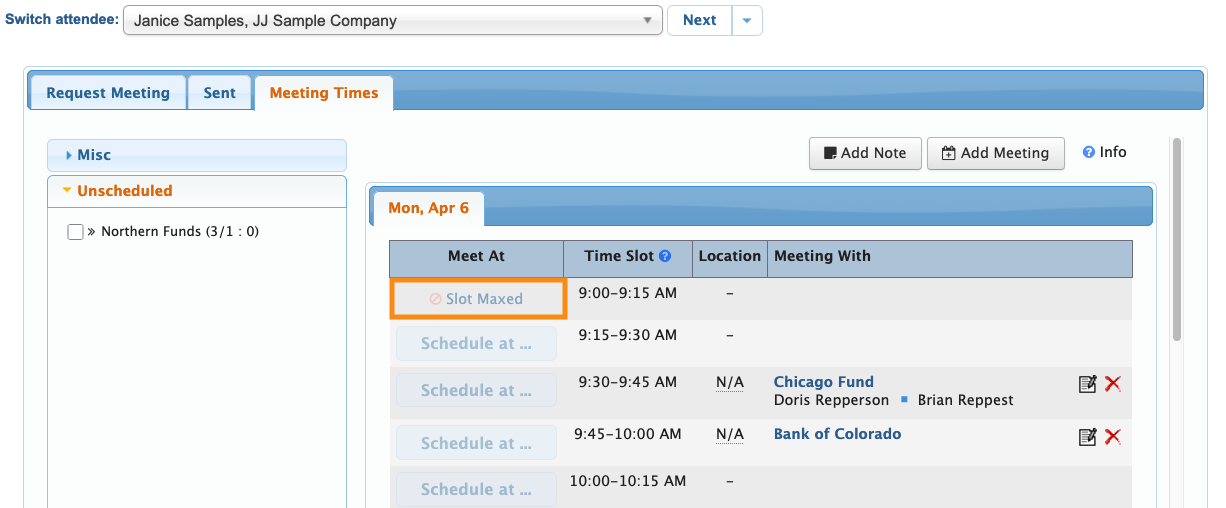Click the Add Note button

click(865, 153)
